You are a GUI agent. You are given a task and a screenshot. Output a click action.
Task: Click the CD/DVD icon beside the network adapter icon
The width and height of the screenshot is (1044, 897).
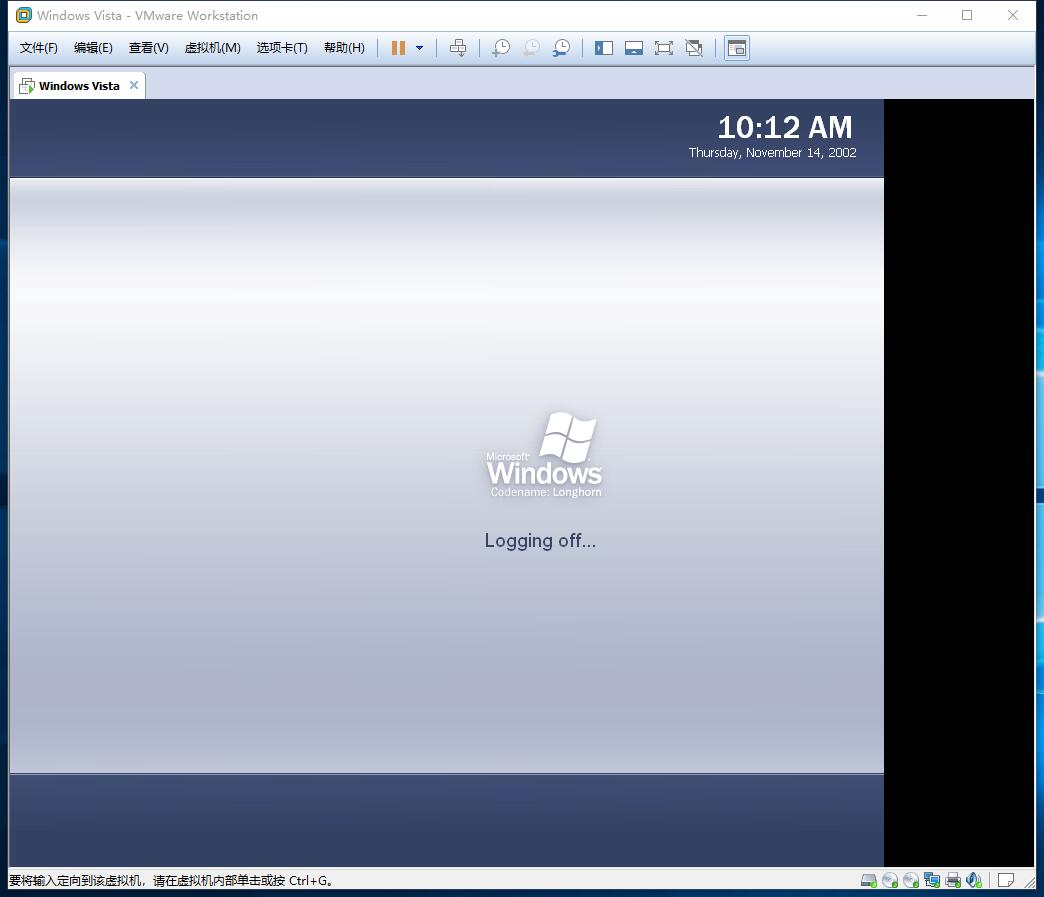(x=911, y=880)
